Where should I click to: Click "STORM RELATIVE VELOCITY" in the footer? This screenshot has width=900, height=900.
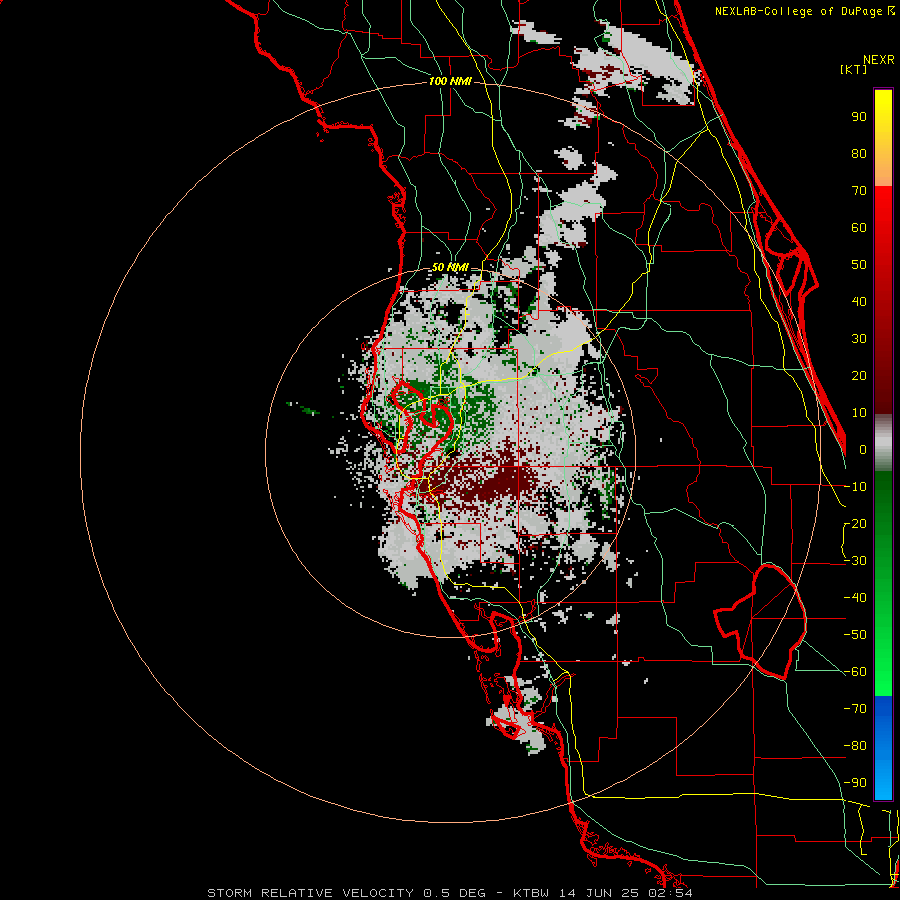pyautogui.click(x=310, y=893)
